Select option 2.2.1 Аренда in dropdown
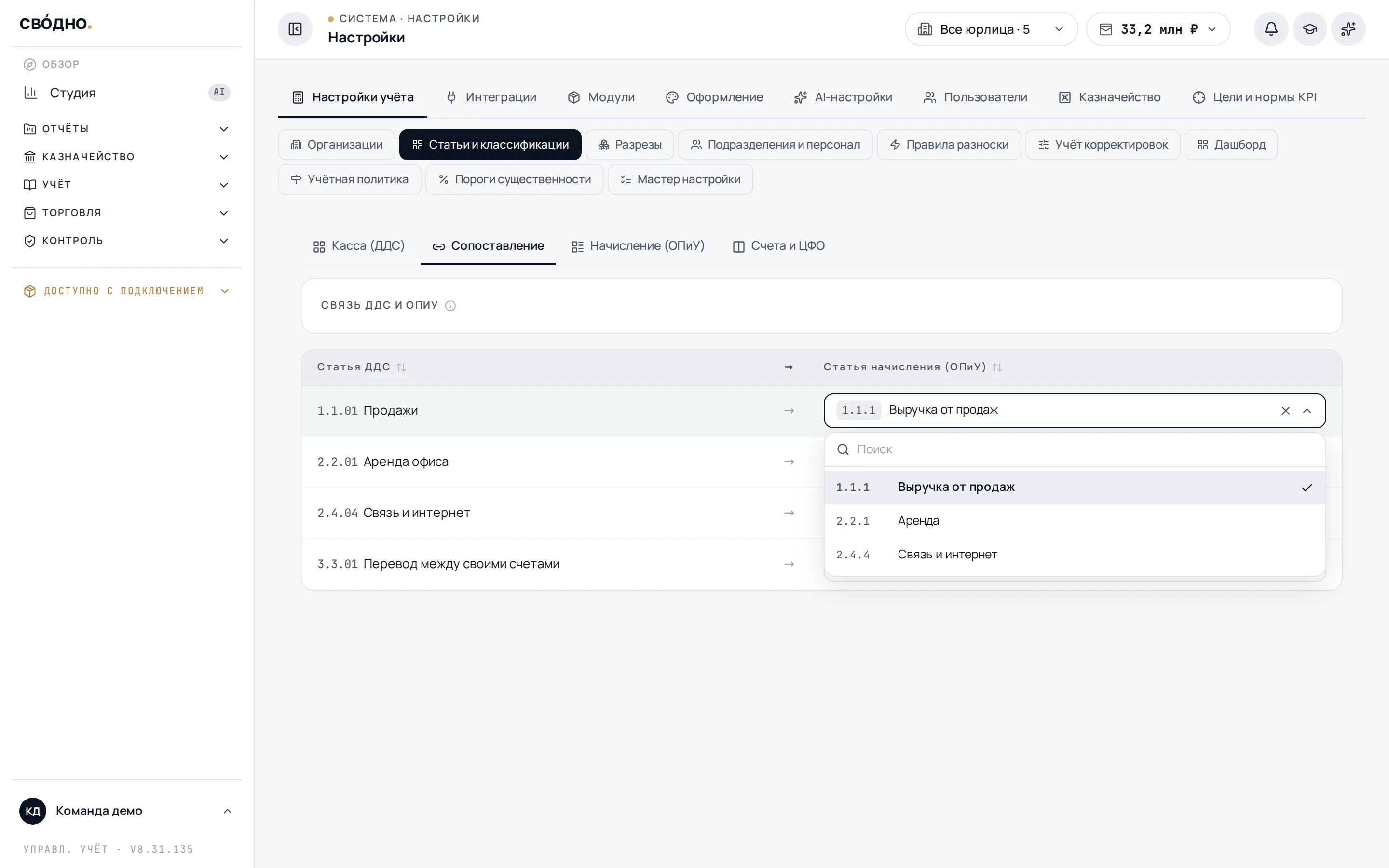The image size is (1389, 868). 1075,521
